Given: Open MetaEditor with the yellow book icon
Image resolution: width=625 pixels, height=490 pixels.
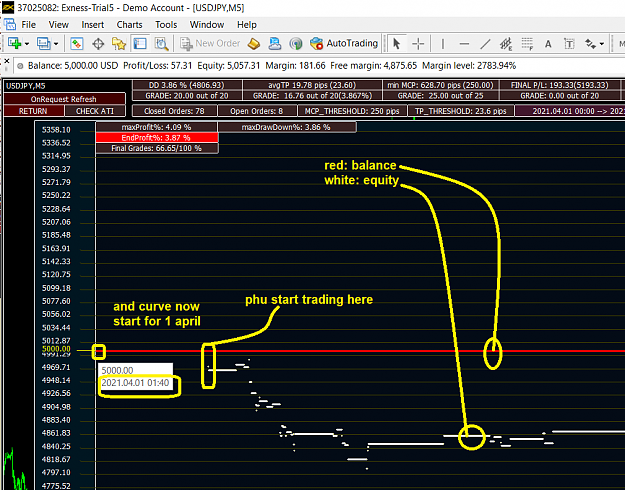Looking at the screenshot, I should (254, 43).
